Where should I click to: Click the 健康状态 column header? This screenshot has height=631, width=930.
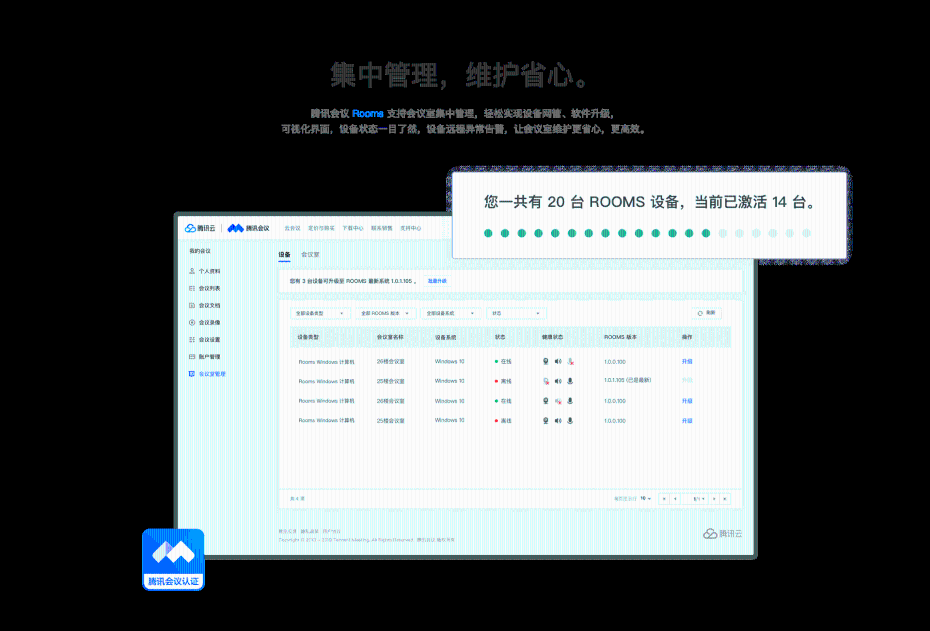pyautogui.click(x=552, y=337)
